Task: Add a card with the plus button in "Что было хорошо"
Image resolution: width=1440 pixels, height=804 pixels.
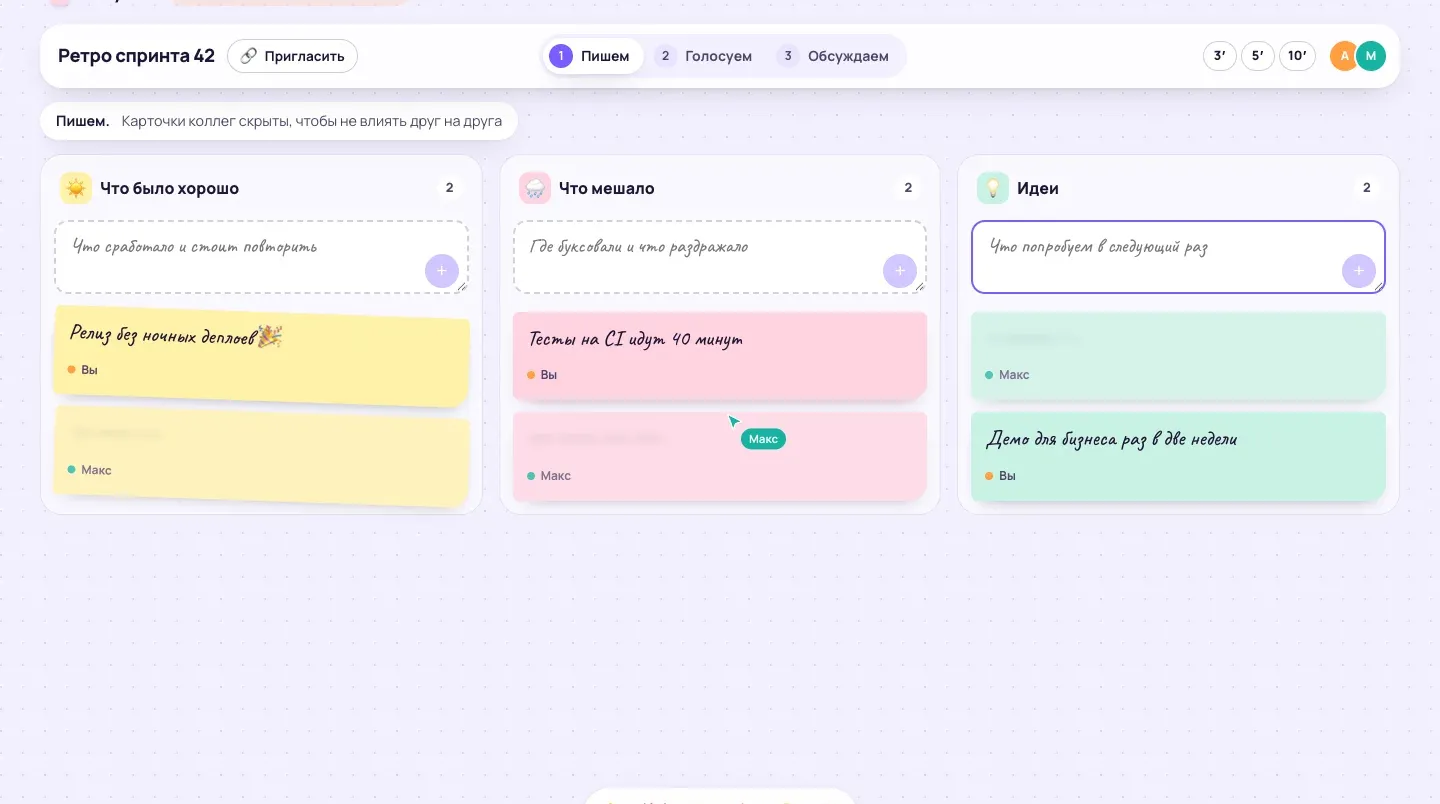Action: [442, 271]
